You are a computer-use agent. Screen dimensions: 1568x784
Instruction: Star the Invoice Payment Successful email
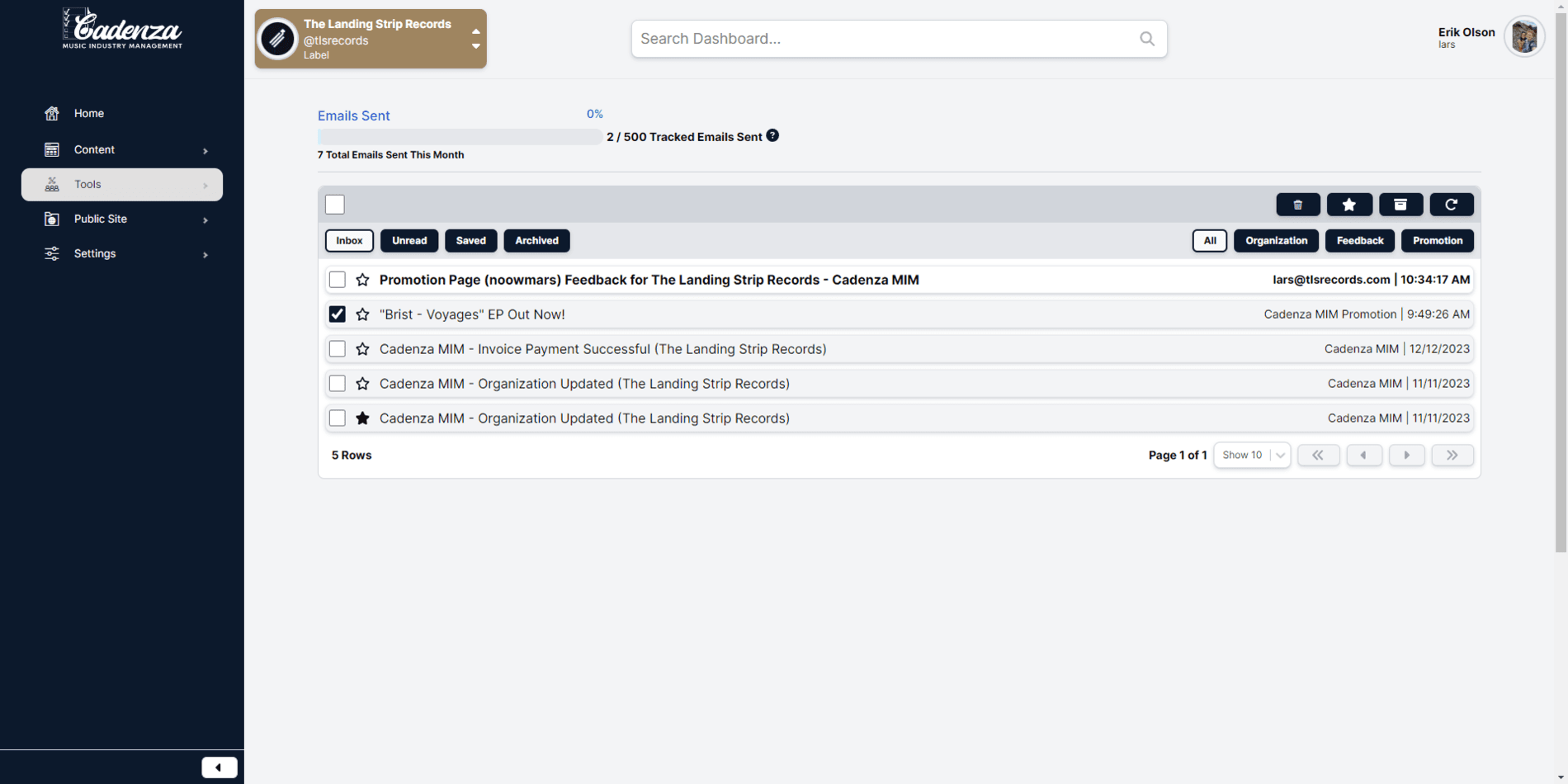click(362, 349)
